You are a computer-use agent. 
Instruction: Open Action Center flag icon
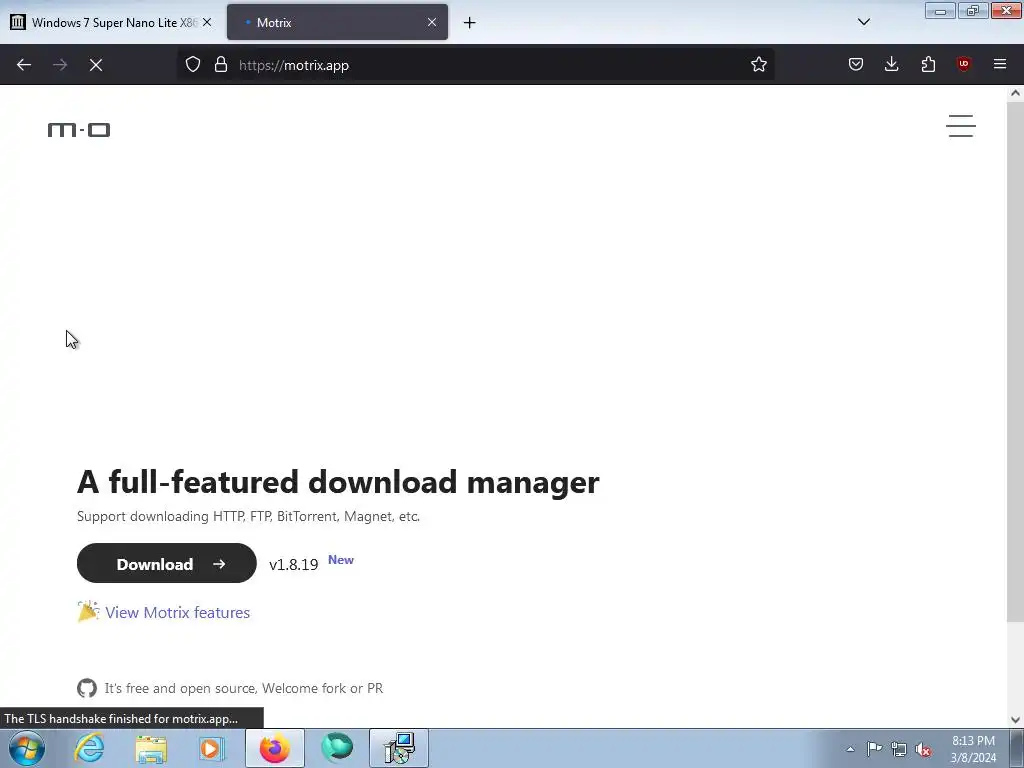874,749
